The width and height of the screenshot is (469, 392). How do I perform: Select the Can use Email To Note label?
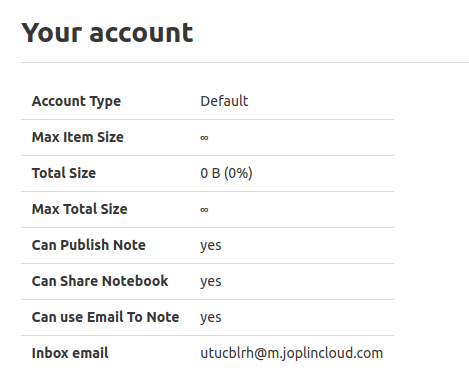point(105,317)
